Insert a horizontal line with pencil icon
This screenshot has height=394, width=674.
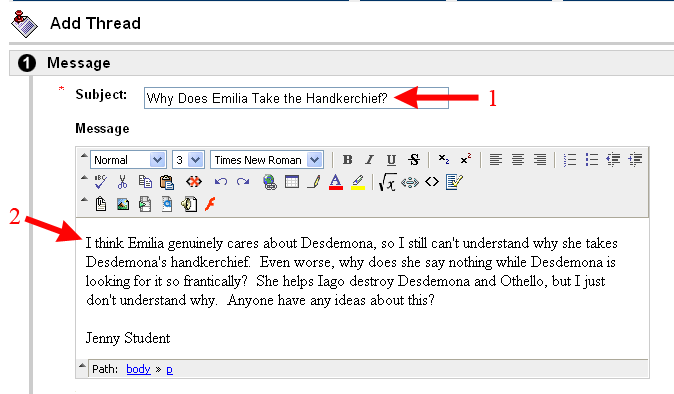coord(314,182)
